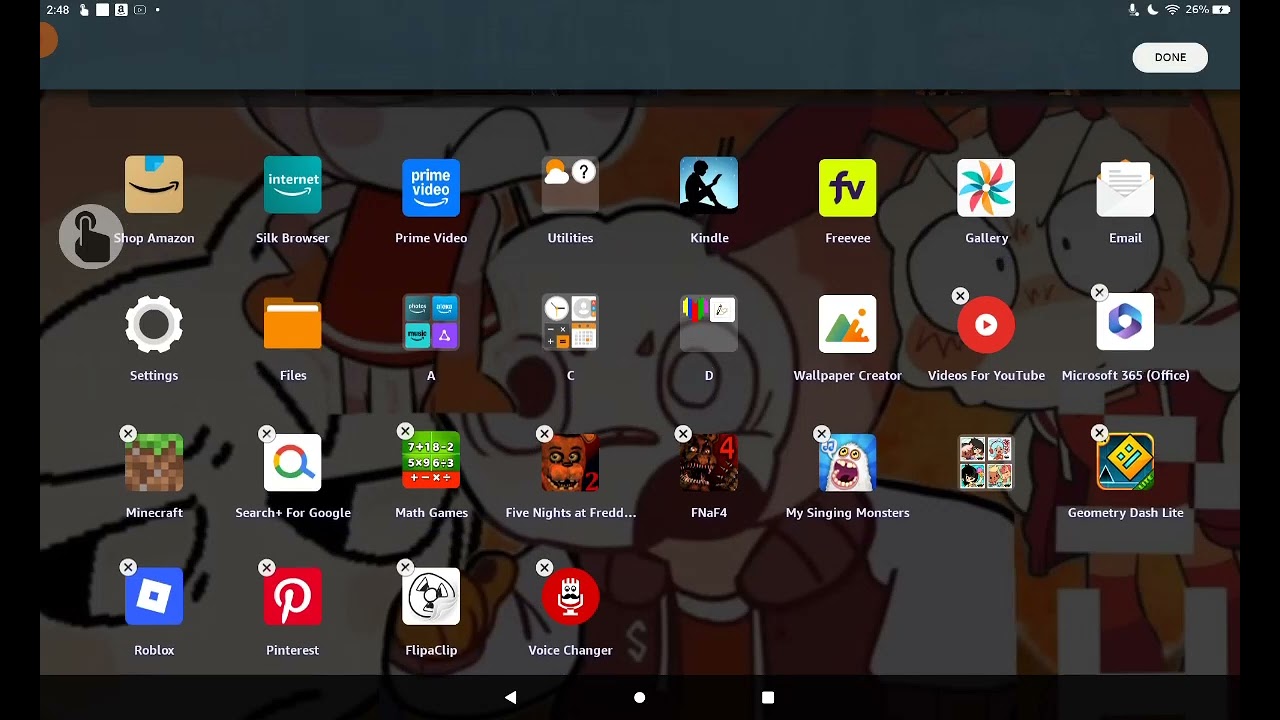Uninstall Roblox via its X badge
1280x720 pixels.
click(128, 567)
